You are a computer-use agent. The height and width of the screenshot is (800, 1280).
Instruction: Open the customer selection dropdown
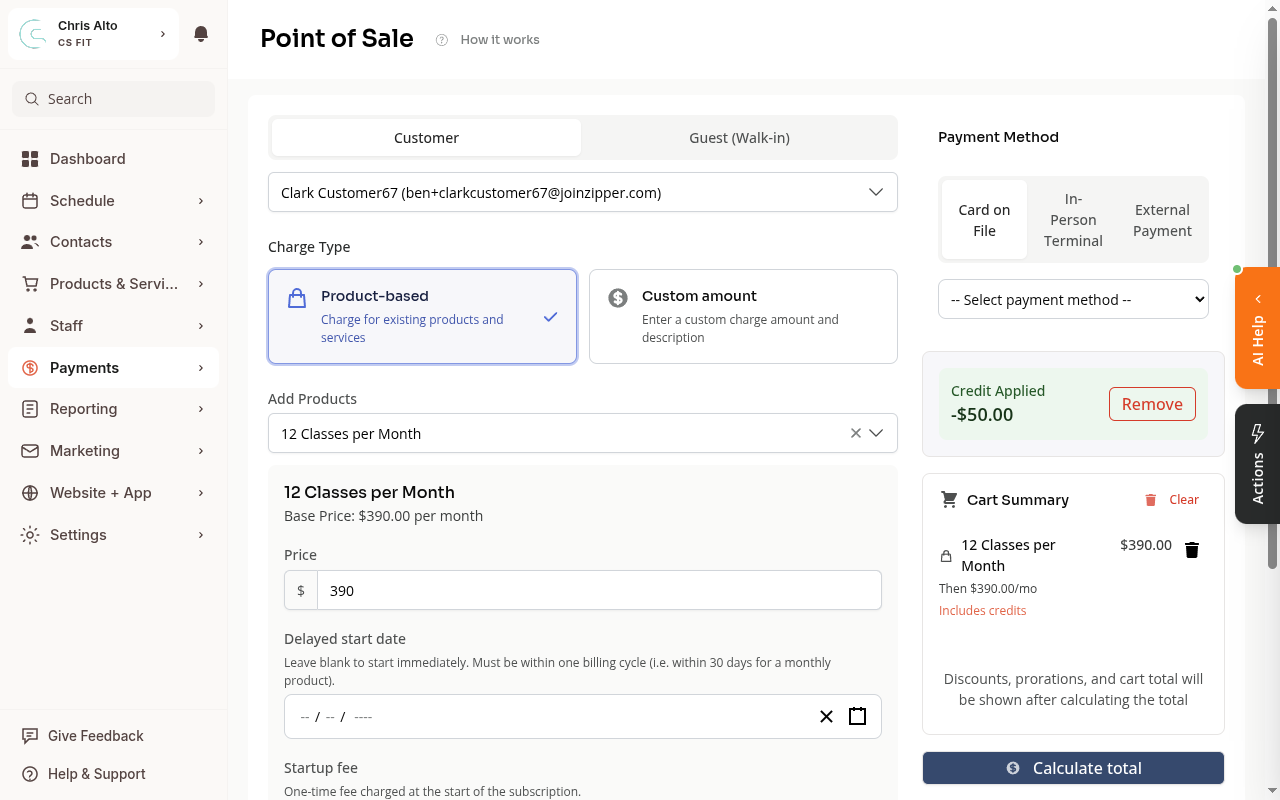point(583,192)
